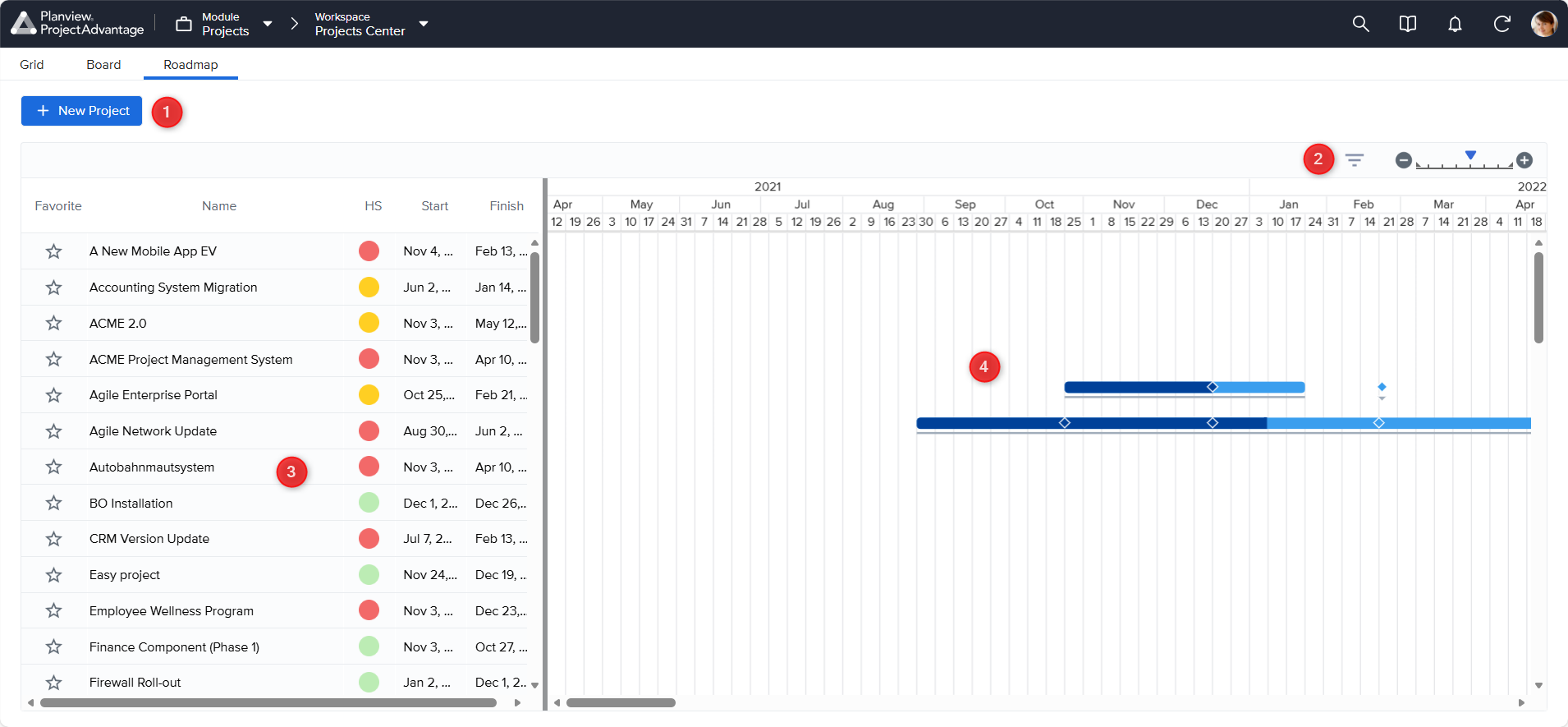Zoom in timeline with plus icon

pyautogui.click(x=1524, y=160)
